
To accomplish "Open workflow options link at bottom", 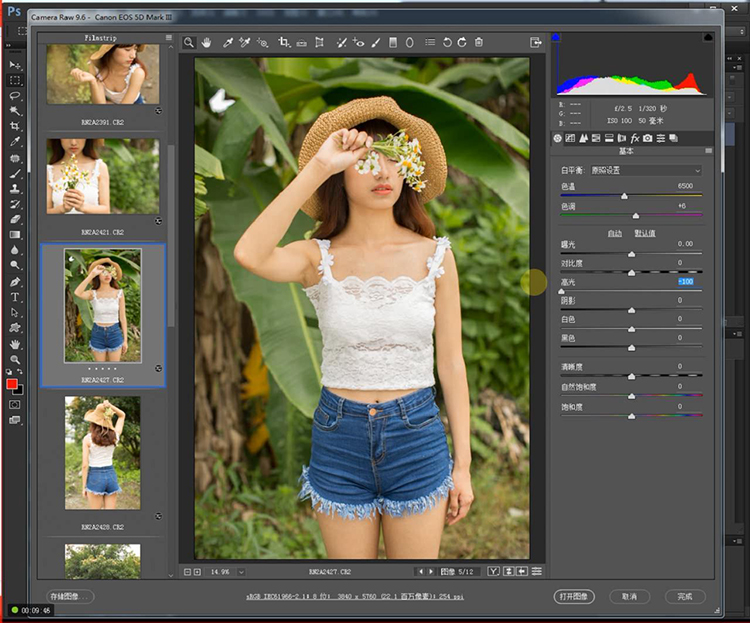I will pos(354,597).
